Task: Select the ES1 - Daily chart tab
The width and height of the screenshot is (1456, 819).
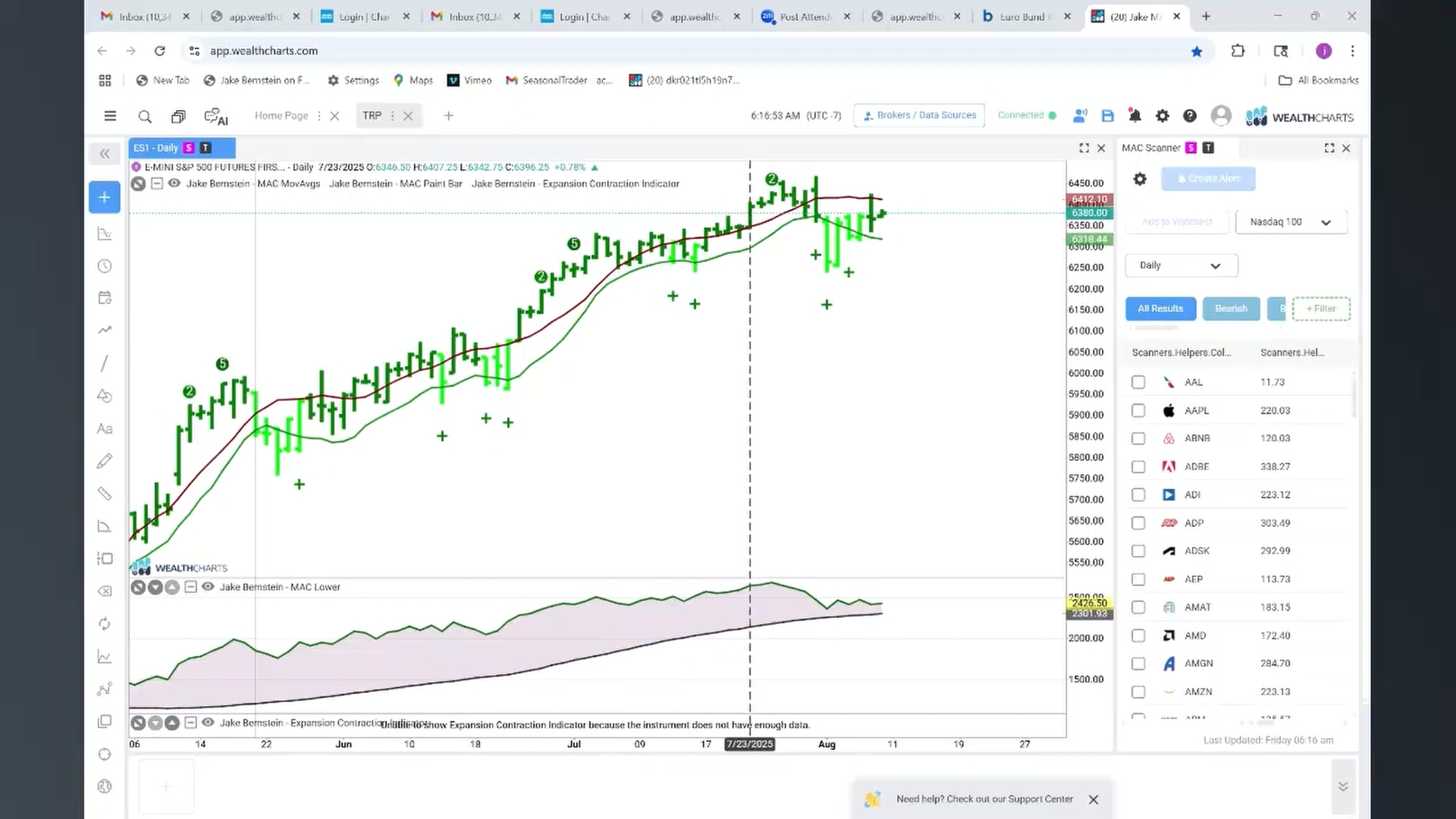Action: [x=182, y=148]
